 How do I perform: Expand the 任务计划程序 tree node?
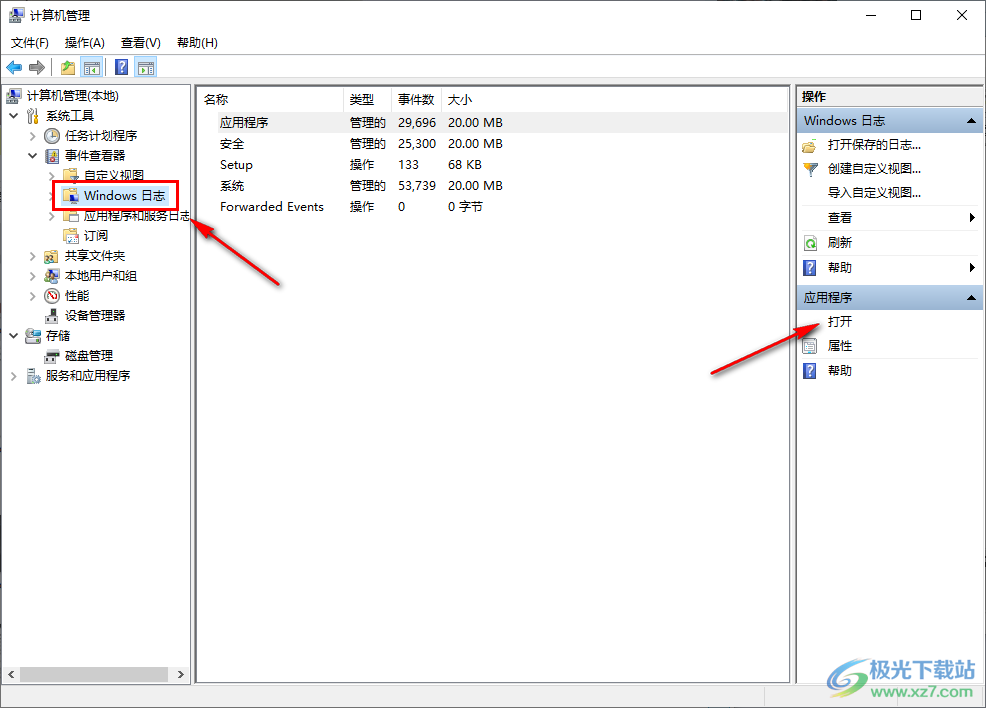pyautogui.click(x=33, y=136)
